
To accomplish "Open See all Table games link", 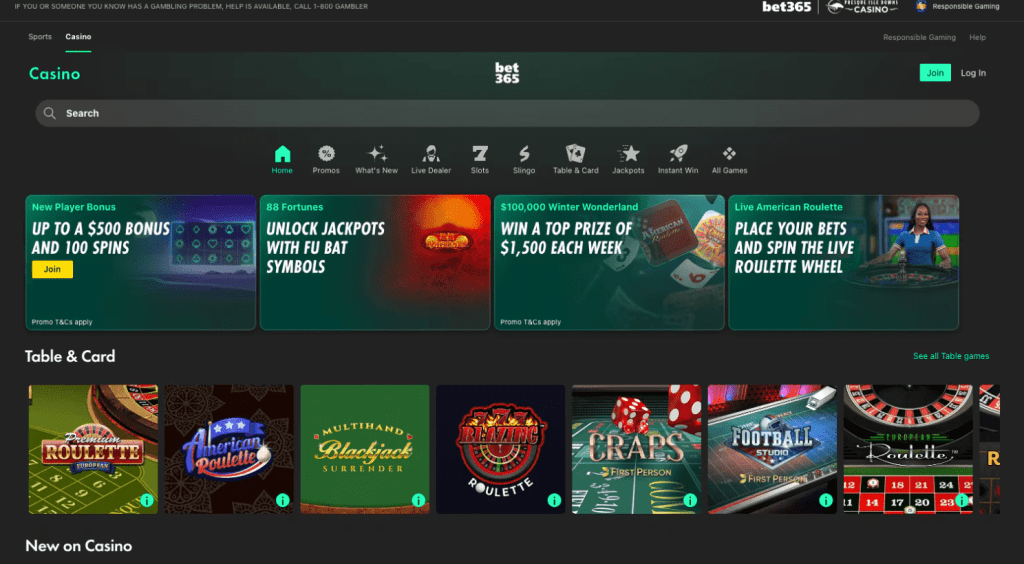I will point(951,356).
